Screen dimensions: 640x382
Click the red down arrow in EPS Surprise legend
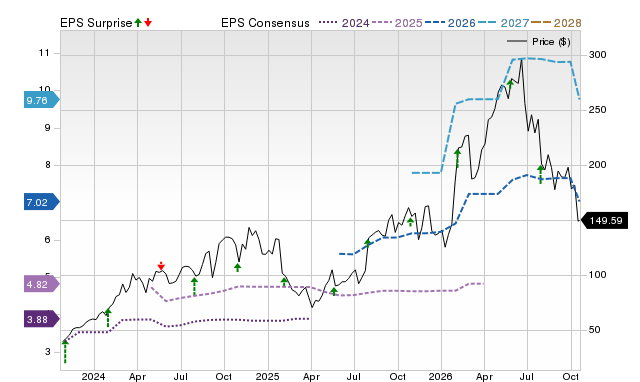pos(148,22)
